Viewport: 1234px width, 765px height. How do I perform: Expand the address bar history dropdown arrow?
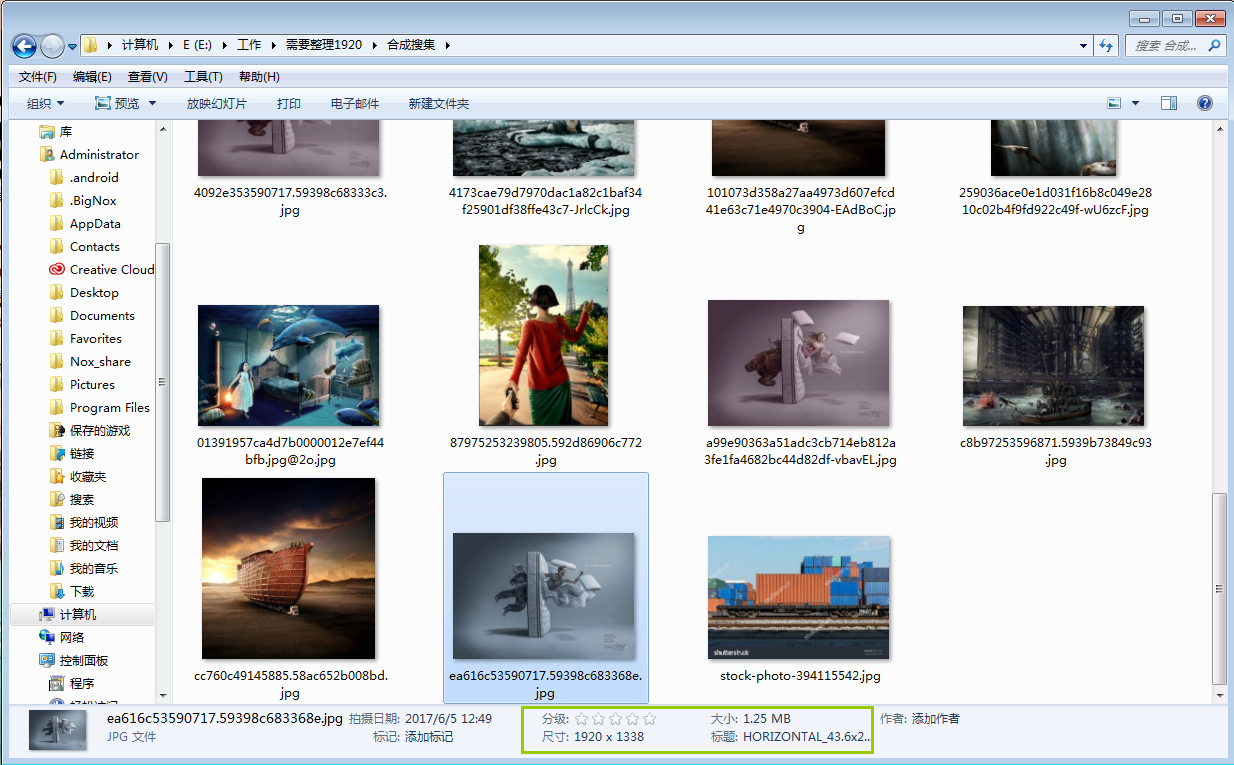click(x=1084, y=46)
